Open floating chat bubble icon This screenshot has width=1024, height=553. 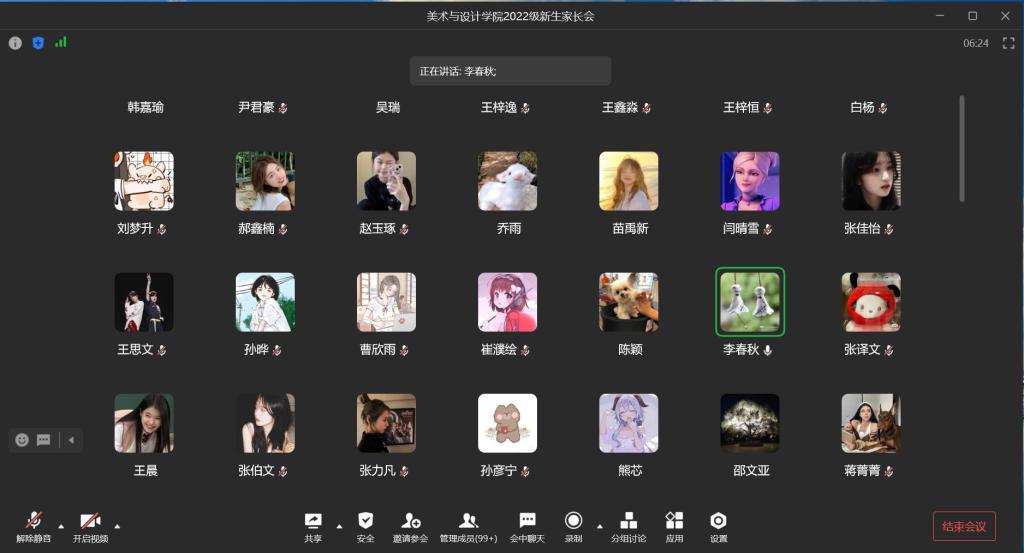(43, 439)
